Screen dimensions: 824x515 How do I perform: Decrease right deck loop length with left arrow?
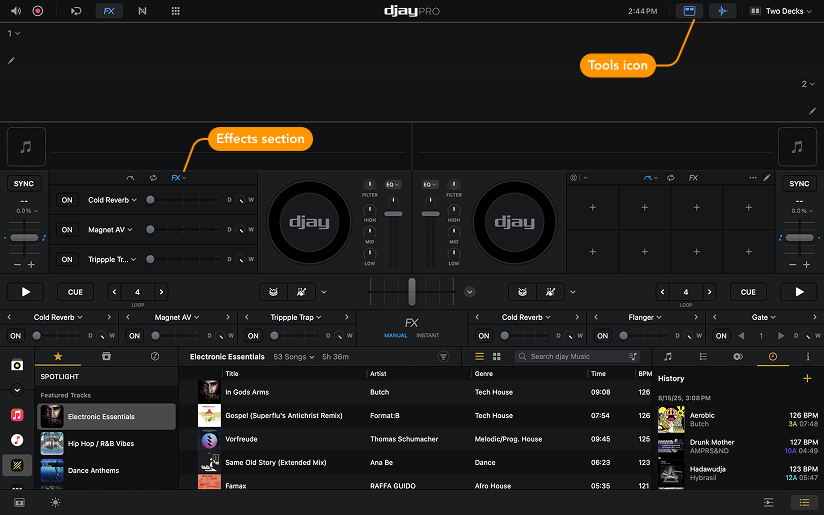[x=663, y=292]
